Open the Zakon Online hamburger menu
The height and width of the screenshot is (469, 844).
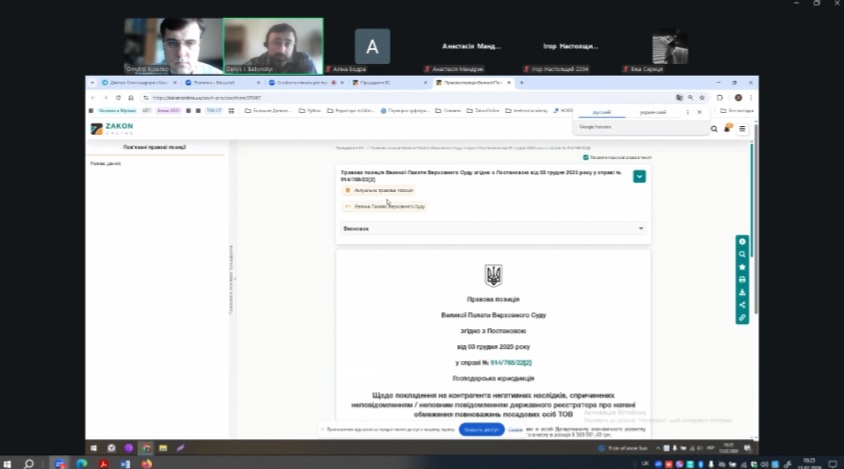pos(742,129)
